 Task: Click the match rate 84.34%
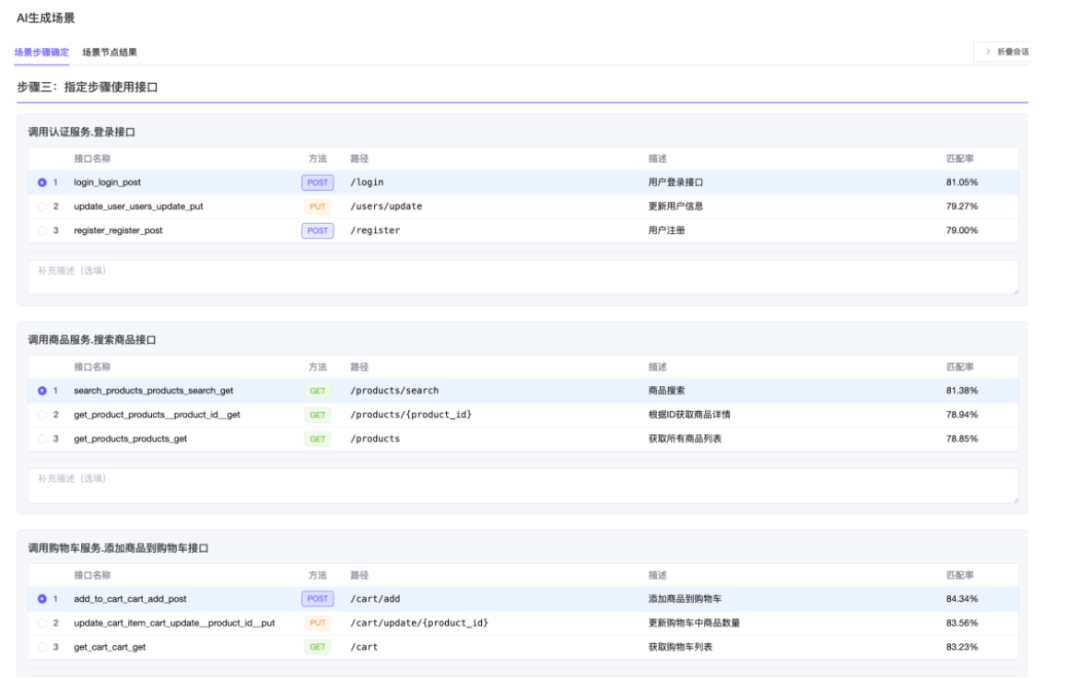tap(962, 599)
